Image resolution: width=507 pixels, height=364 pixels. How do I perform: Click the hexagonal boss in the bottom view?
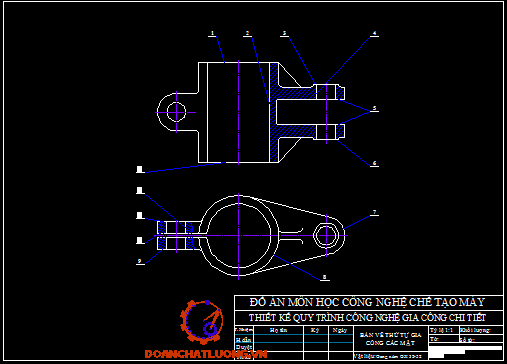click(327, 235)
